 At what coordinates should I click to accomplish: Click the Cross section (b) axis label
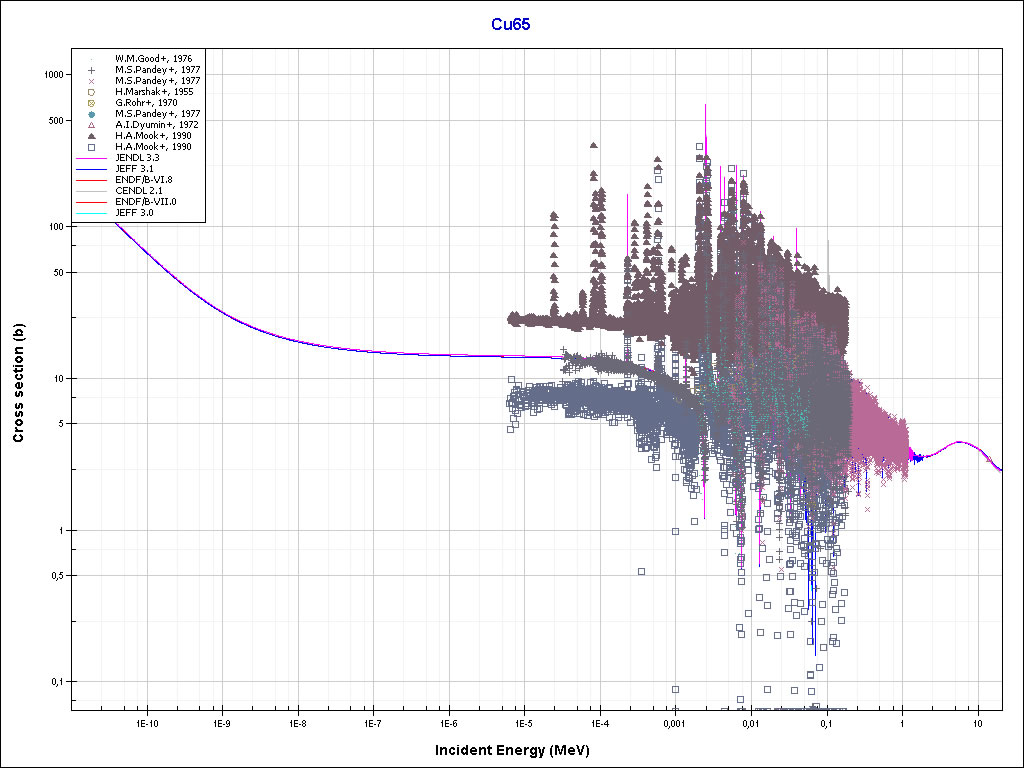(x=18, y=384)
